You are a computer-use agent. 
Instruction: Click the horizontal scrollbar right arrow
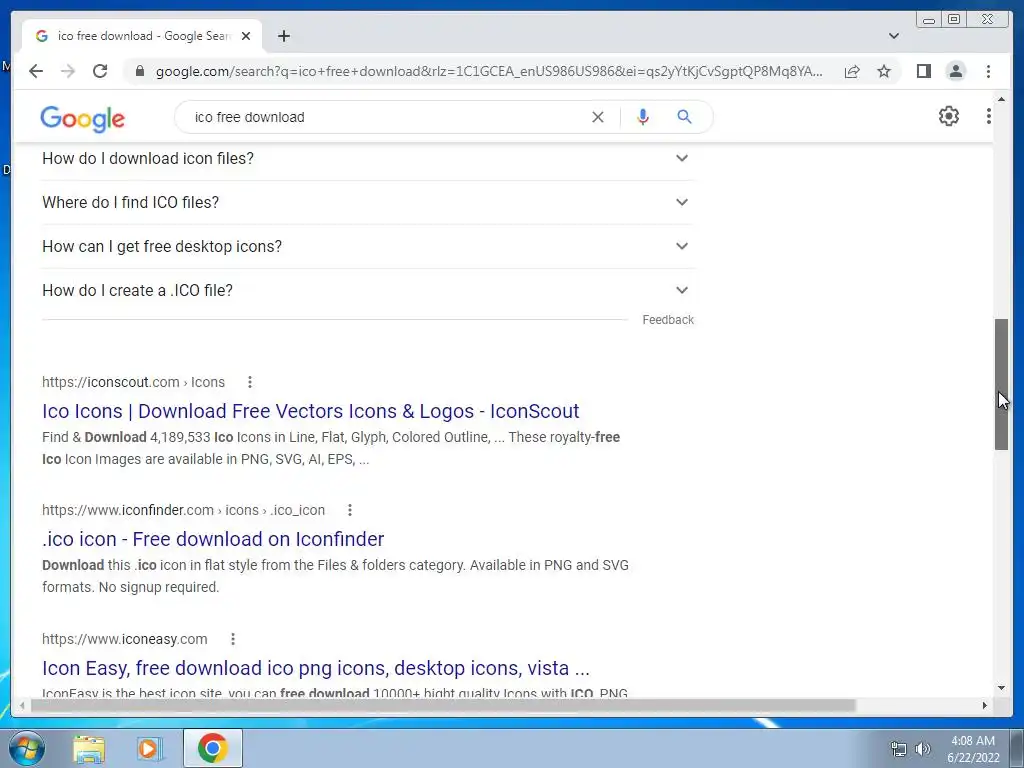tap(985, 705)
